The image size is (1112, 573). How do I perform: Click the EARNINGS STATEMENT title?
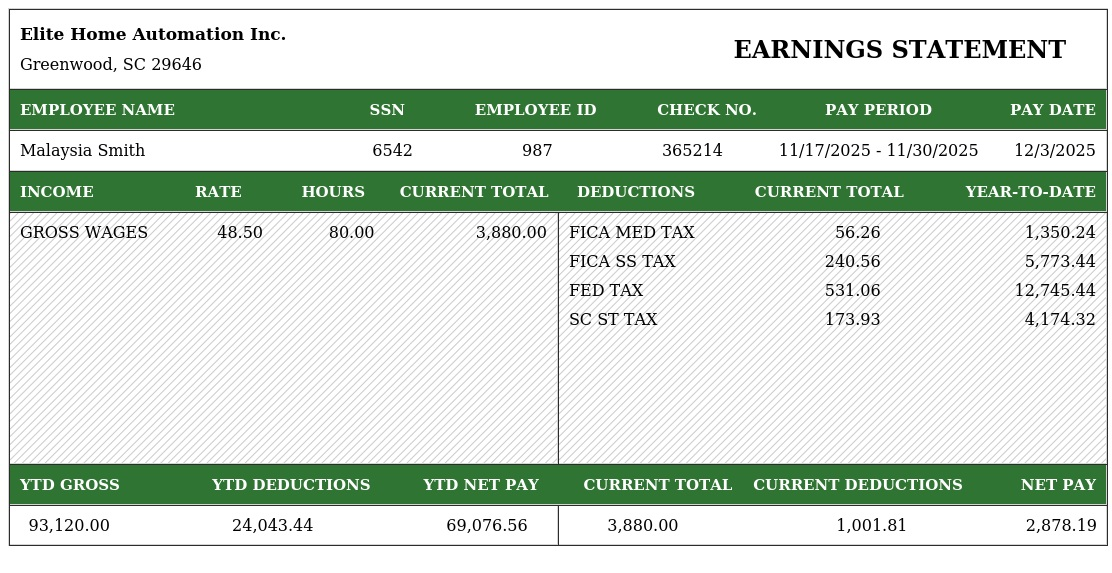899,50
